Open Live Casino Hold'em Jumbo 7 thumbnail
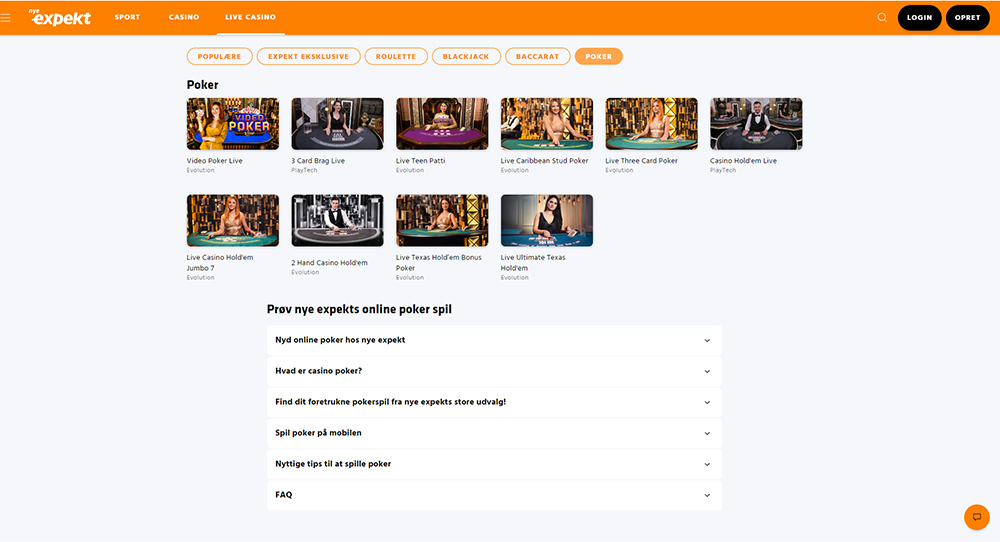This screenshot has height=542, width=1000. click(233, 221)
